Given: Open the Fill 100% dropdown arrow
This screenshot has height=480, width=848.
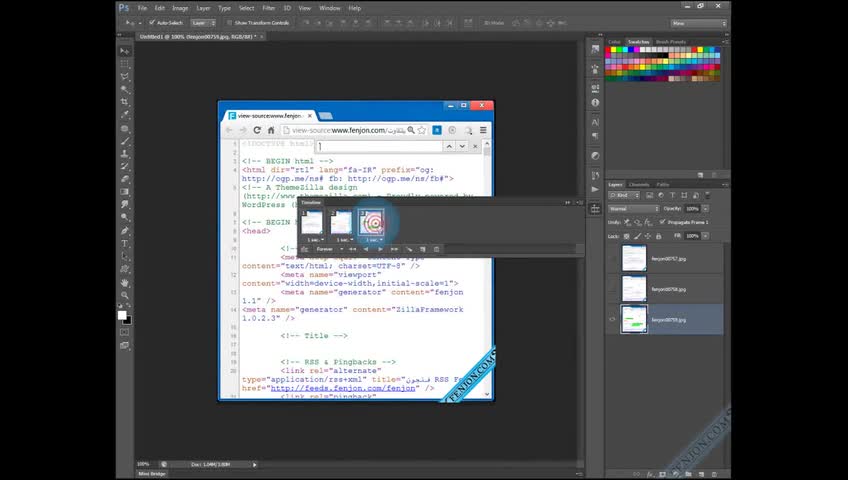Looking at the screenshot, I should pyautogui.click(x=705, y=236).
